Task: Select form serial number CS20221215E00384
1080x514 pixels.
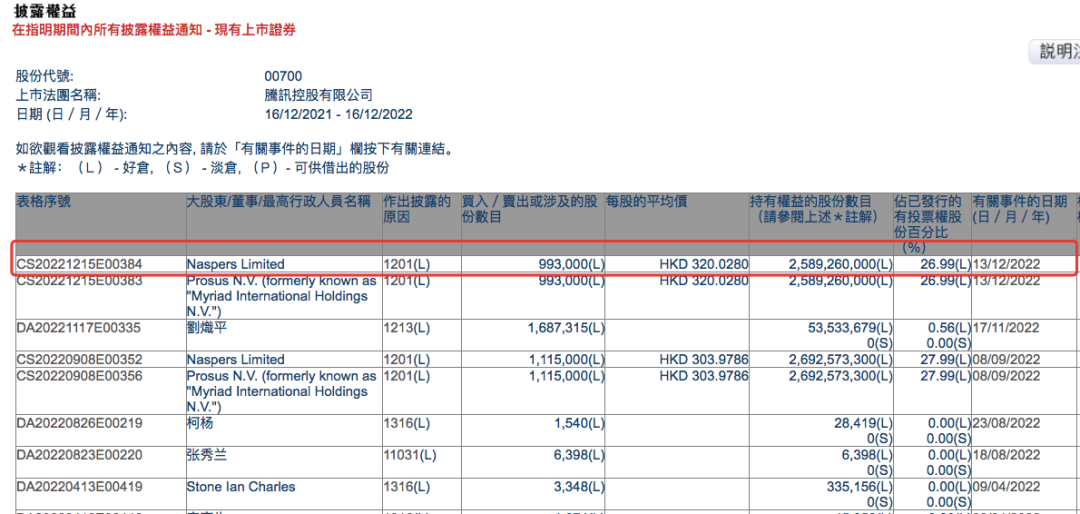Action: point(79,264)
